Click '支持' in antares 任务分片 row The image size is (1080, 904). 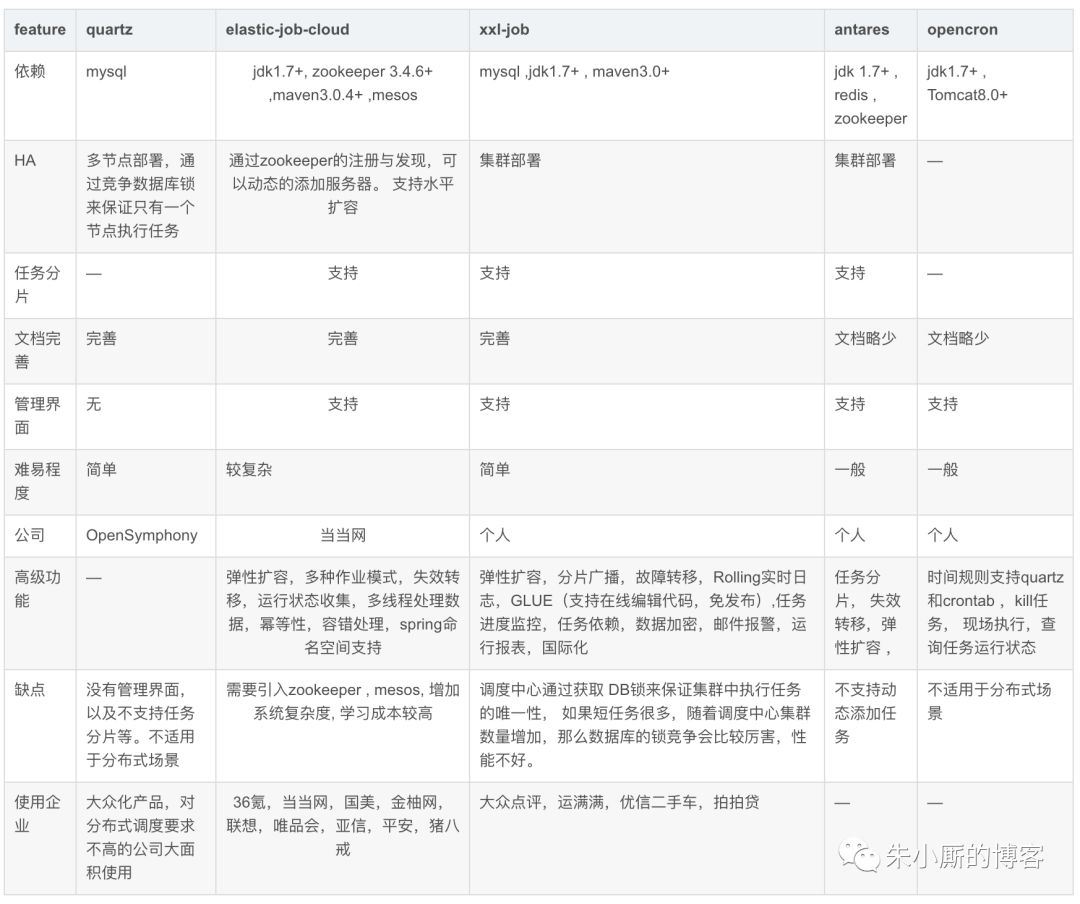849,273
